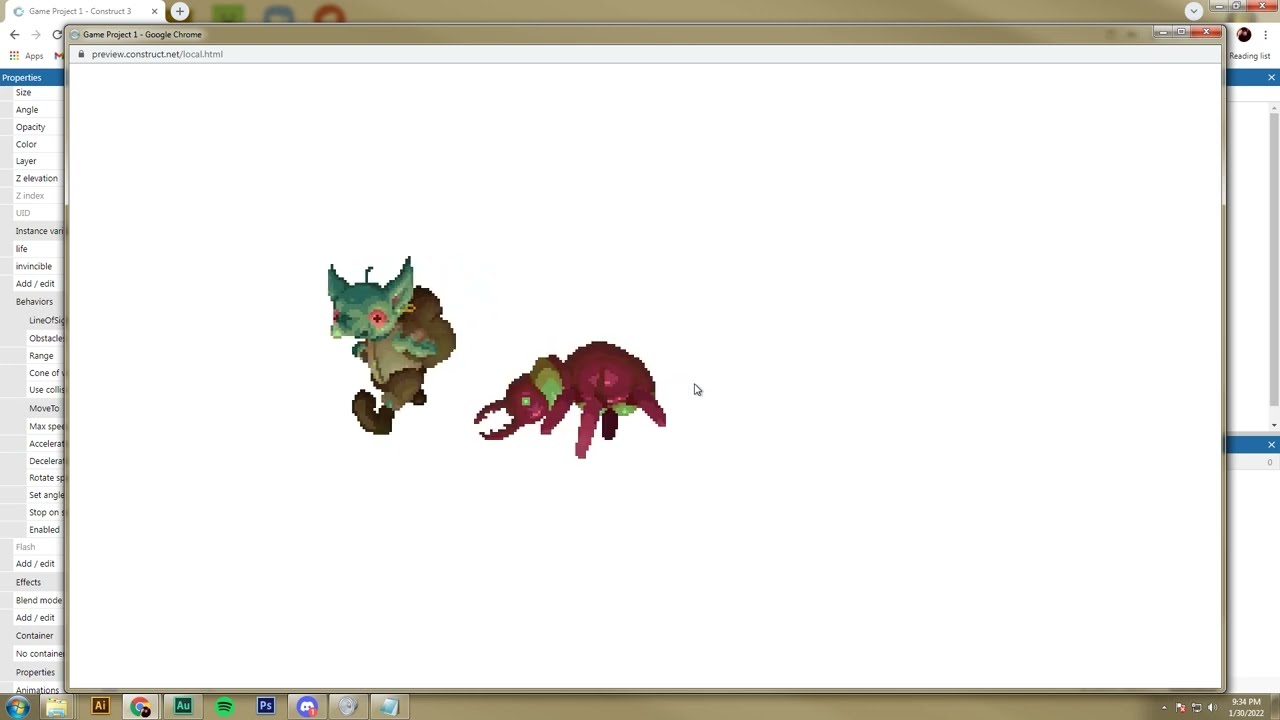Expand the lower Properties section

point(34,672)
